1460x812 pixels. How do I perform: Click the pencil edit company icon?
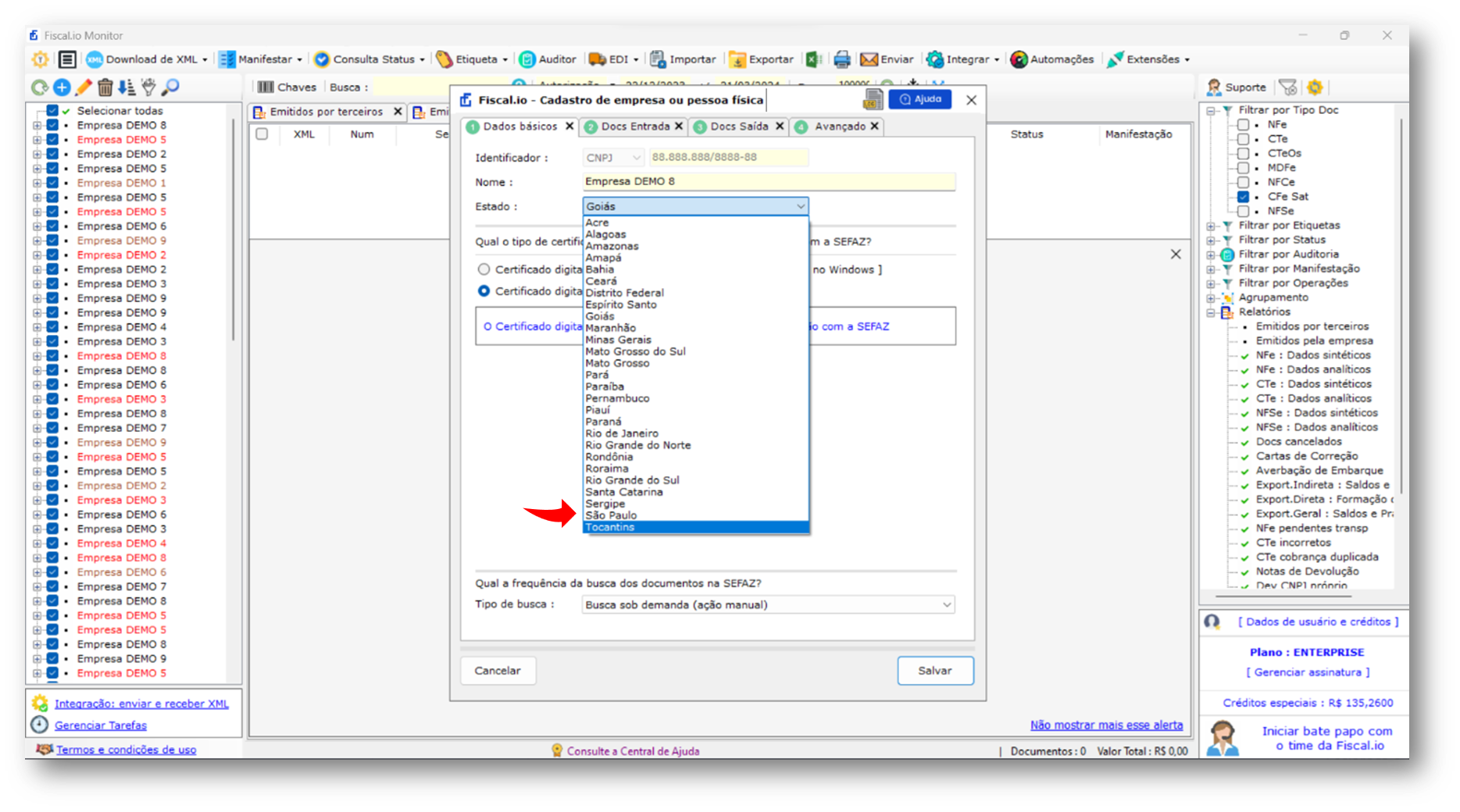[x=84, y=87]
